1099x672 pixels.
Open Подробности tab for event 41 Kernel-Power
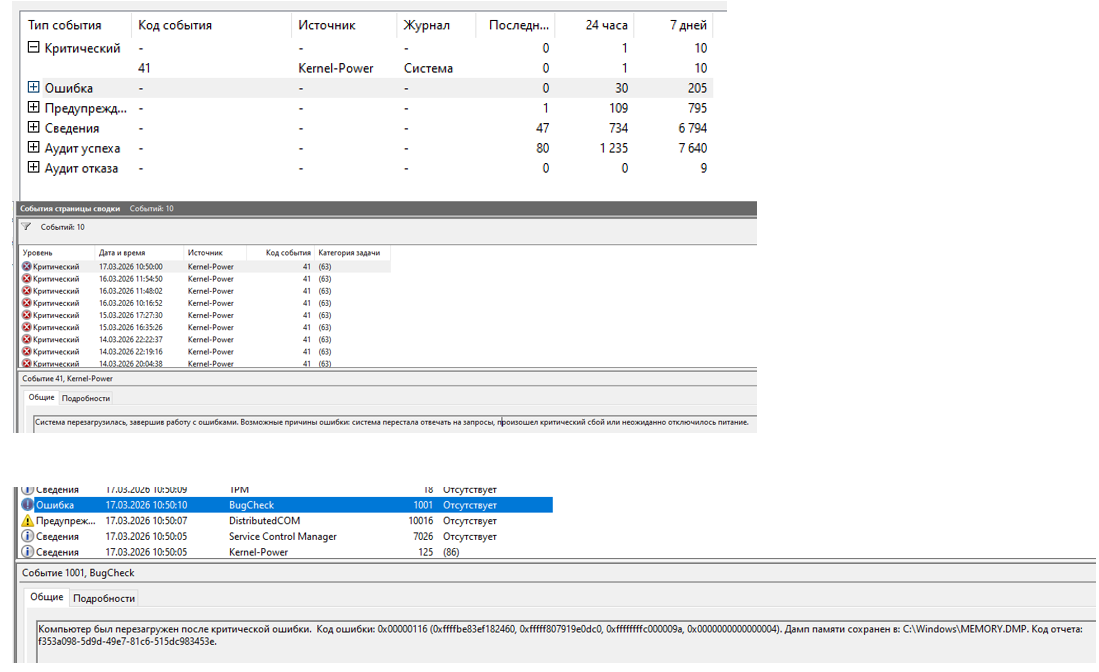coord(86,398)
